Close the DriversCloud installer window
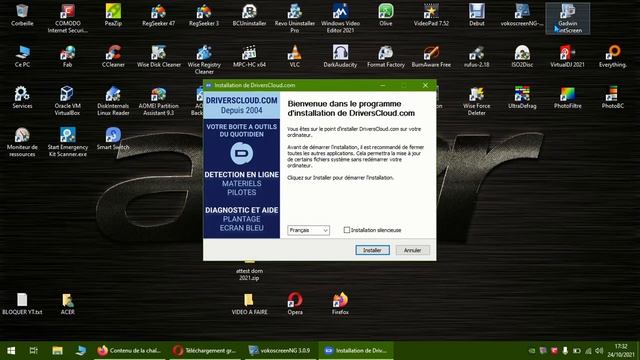Viewport: 640px width, 360px height. (425, 85)
